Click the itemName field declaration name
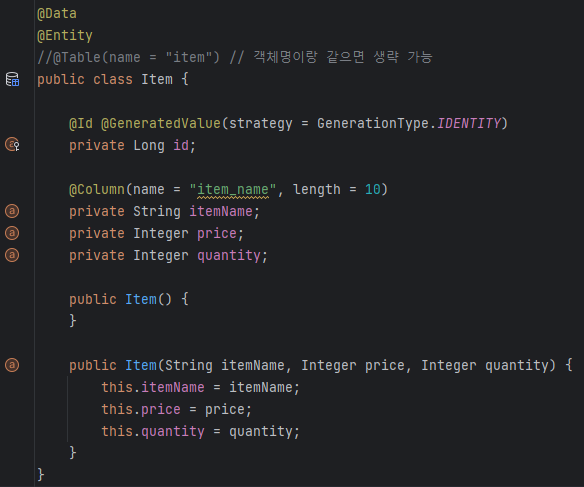Viewport: 584px width, 487px height. [221, 211]
